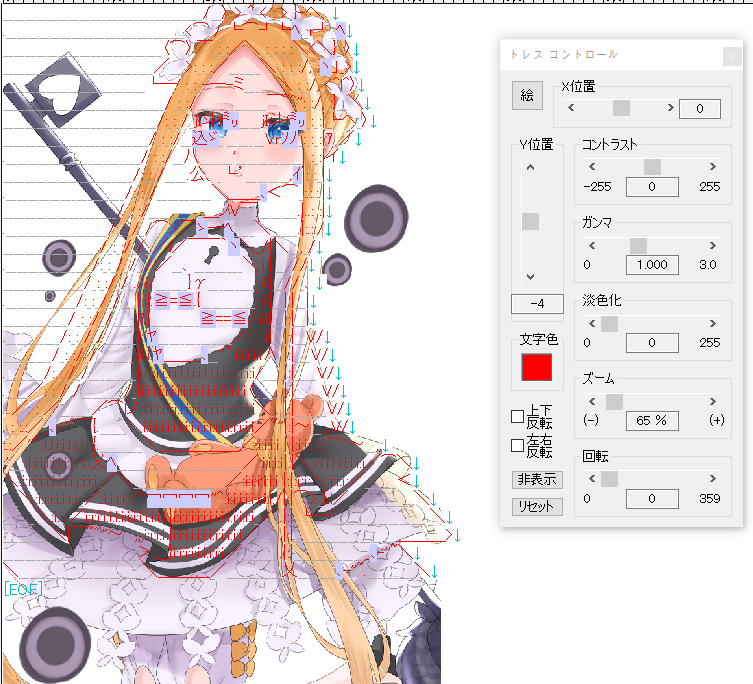The width and height of the screenshot is (753, 684).
Task: Click the Y位置 down arrow
Action: [x=530, y=277]
